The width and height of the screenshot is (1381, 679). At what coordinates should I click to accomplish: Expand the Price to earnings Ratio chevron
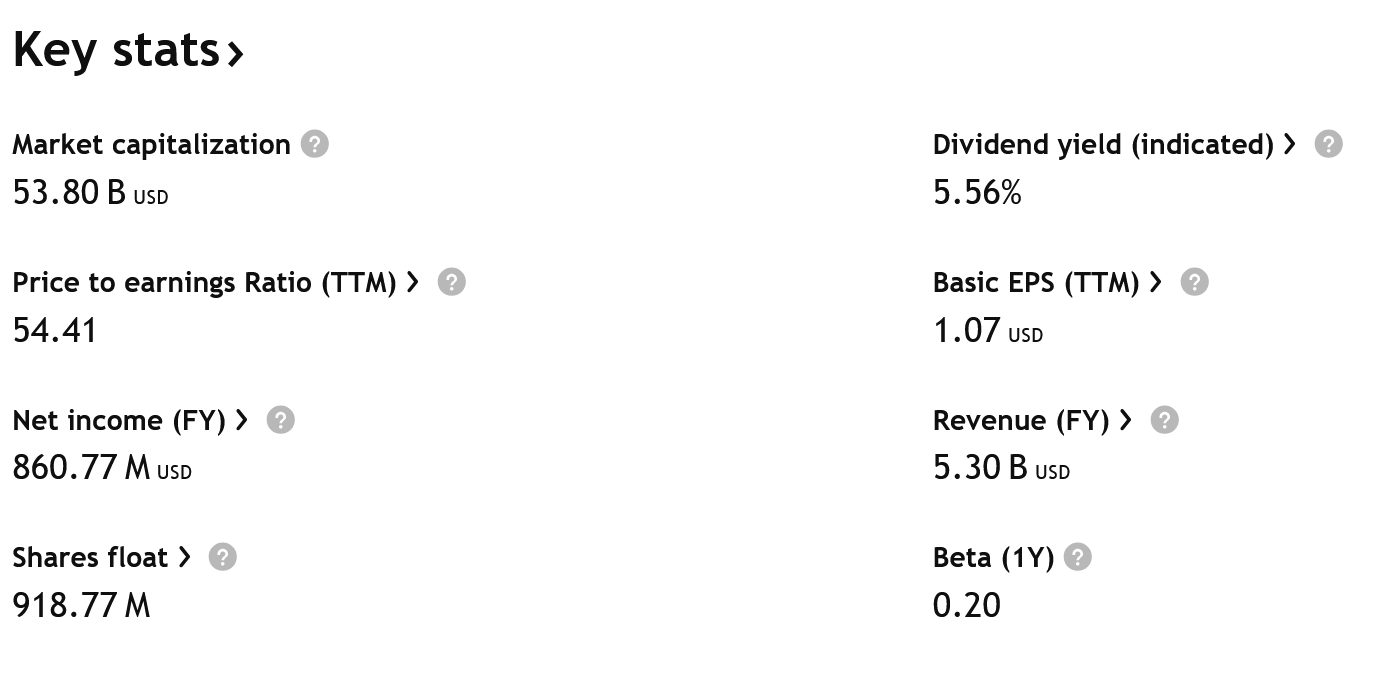coord(413,282)
